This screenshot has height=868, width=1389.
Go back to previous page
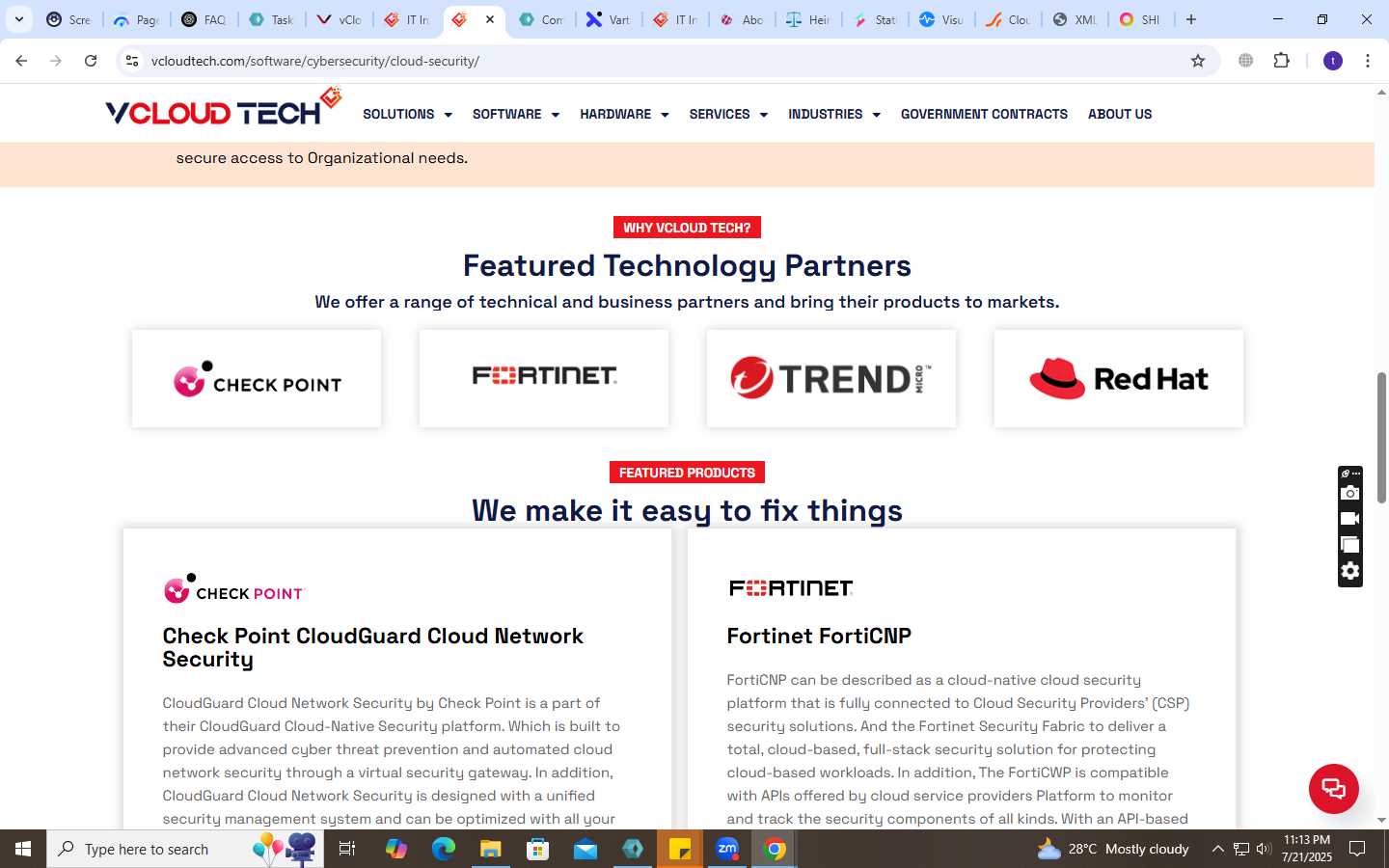(21, 61)
